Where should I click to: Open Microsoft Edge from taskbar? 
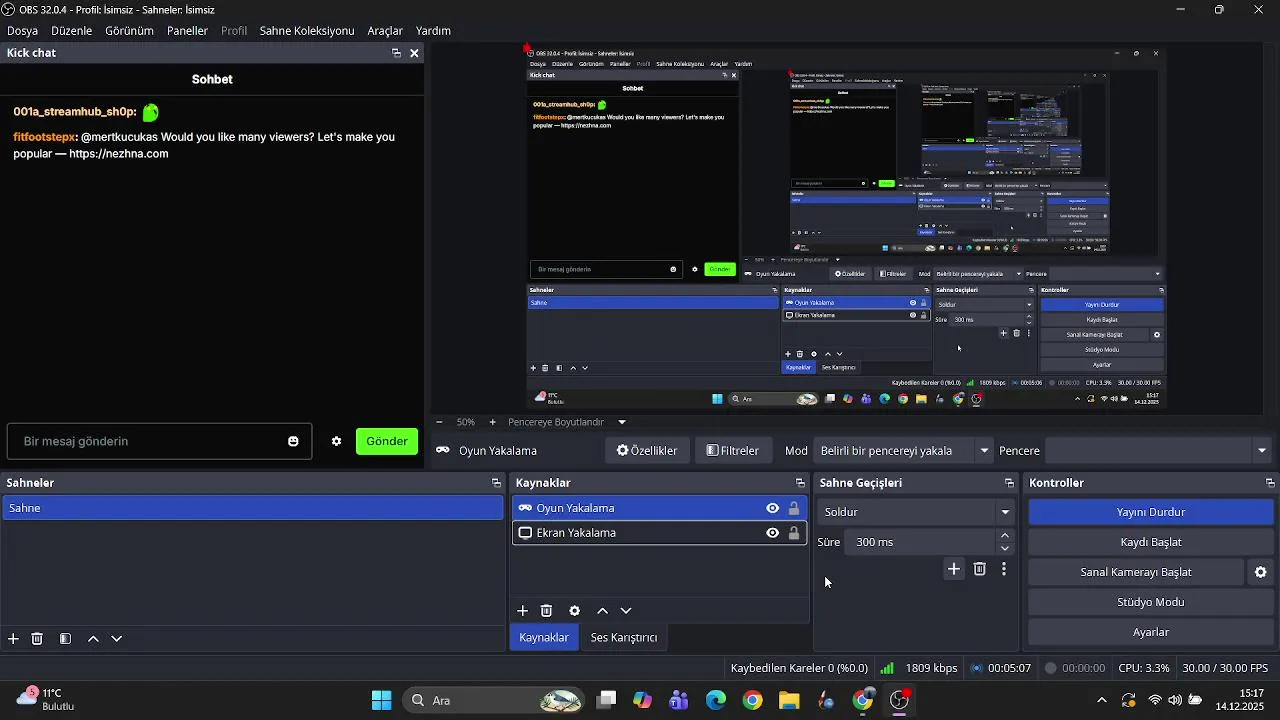click(716, 700)
